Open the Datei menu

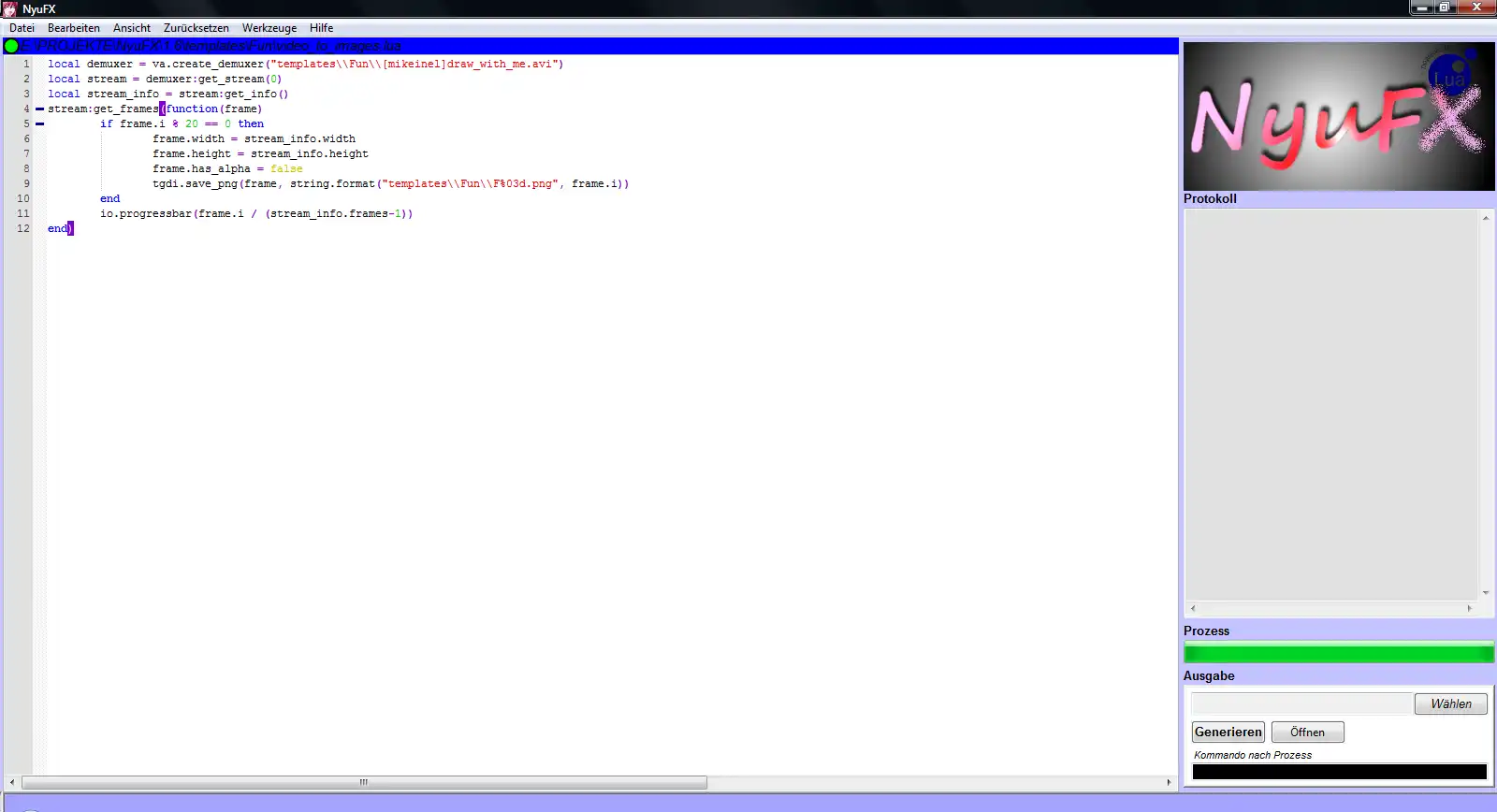22,28
